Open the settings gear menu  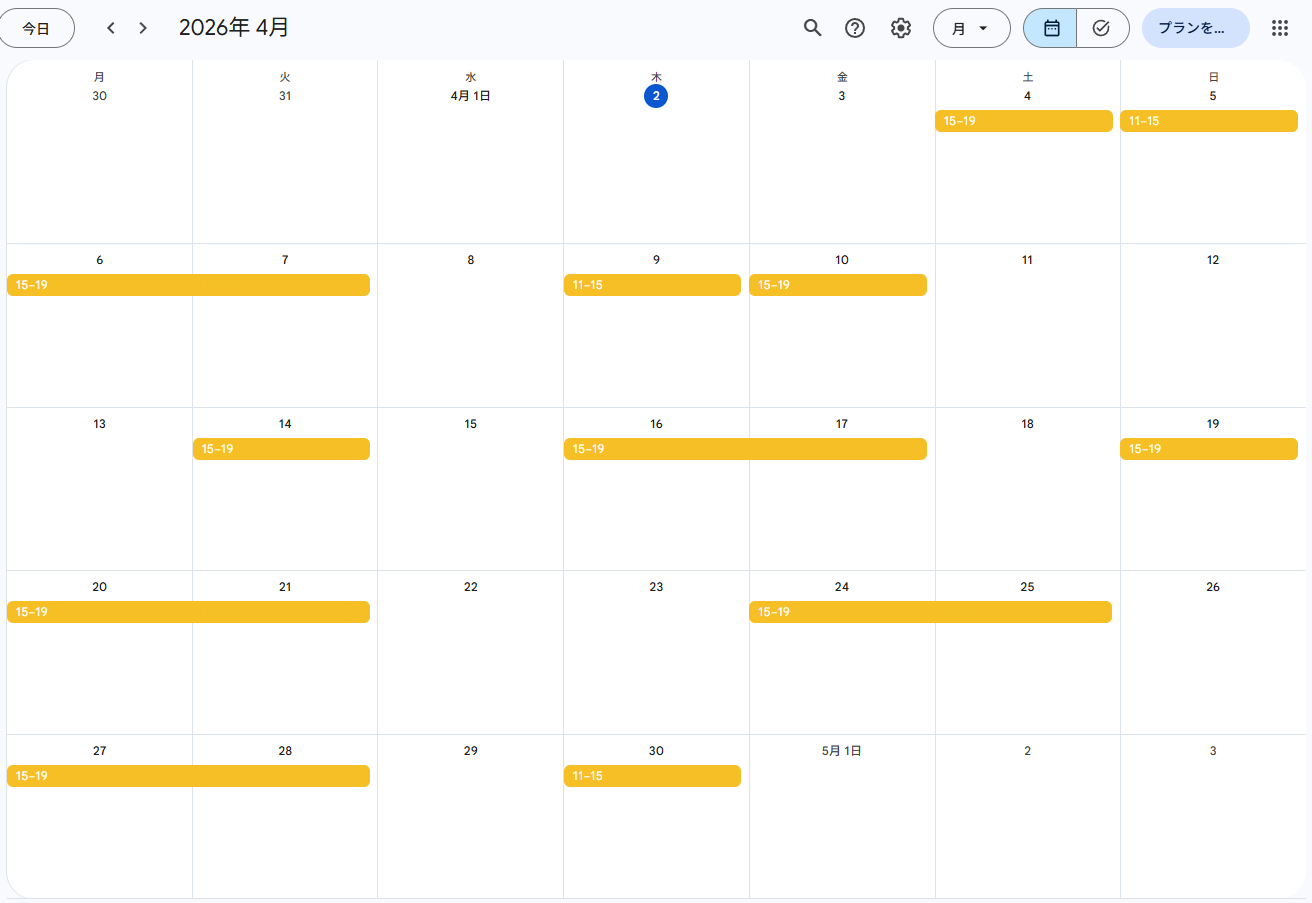coord(901,28)
